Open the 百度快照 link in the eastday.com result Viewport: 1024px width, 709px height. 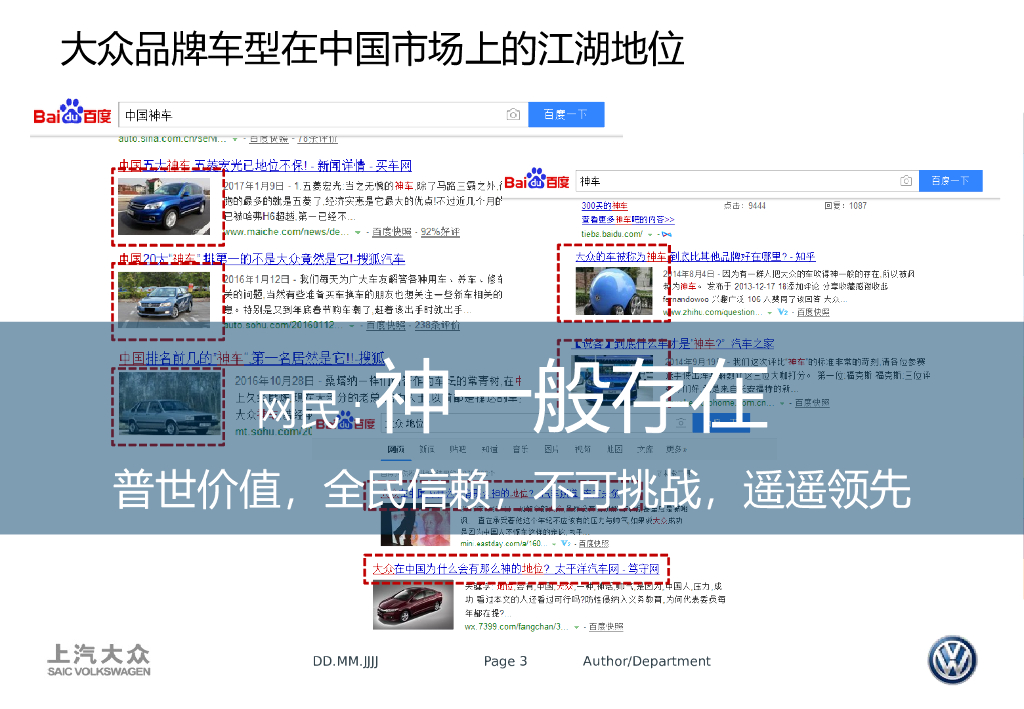click(594, 543)
